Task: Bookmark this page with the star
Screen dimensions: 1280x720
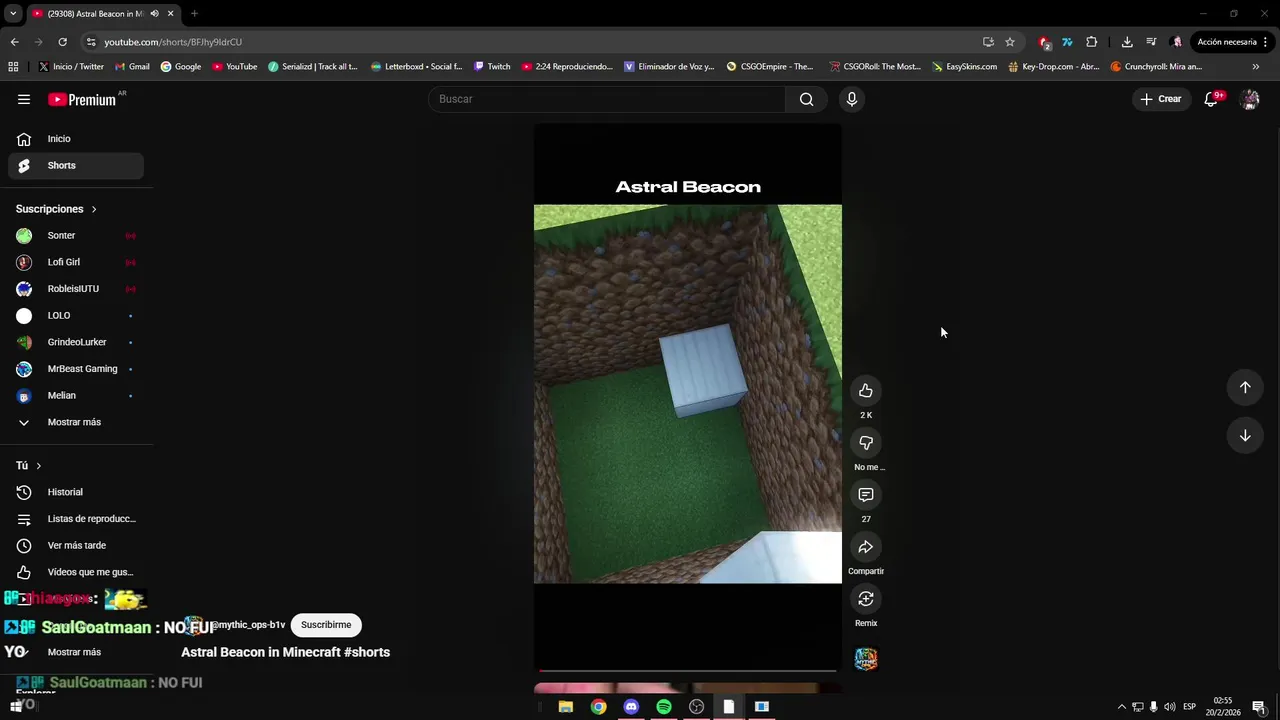Action: [1010, 42]
